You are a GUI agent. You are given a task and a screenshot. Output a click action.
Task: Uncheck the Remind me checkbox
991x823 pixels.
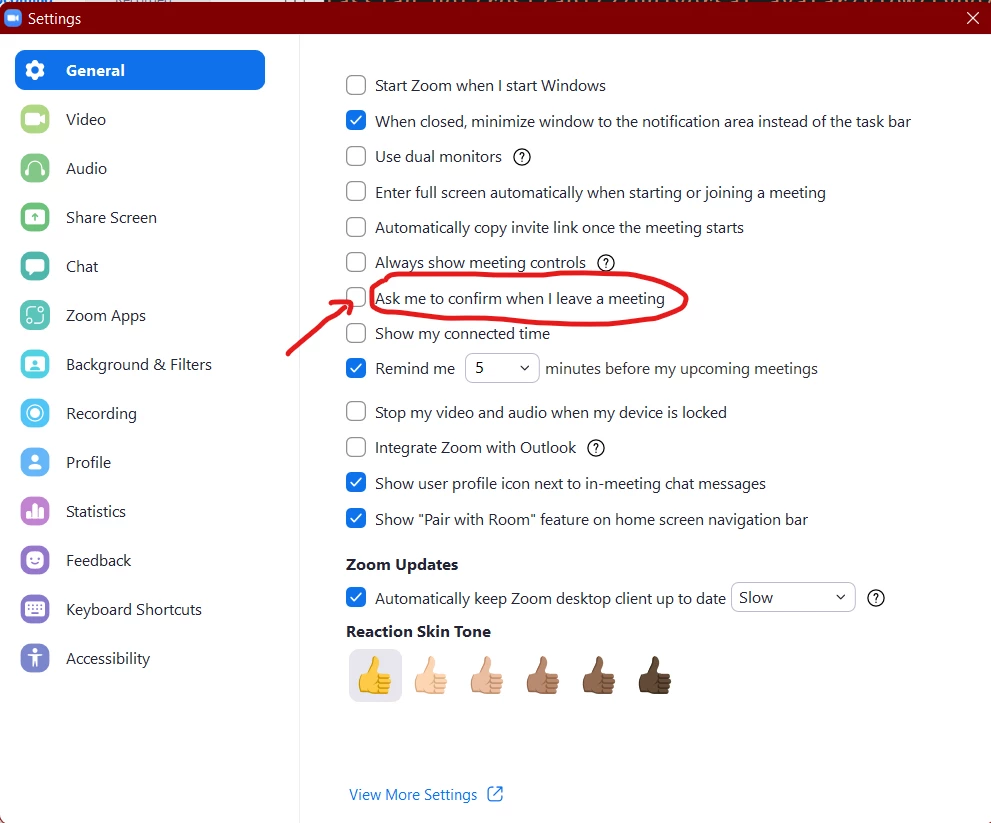pyautogui.click(x=356, y=368)
